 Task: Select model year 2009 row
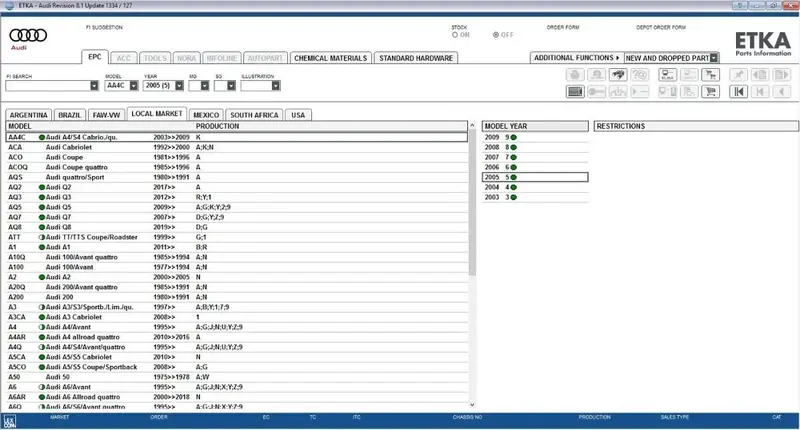coord(535,137)
